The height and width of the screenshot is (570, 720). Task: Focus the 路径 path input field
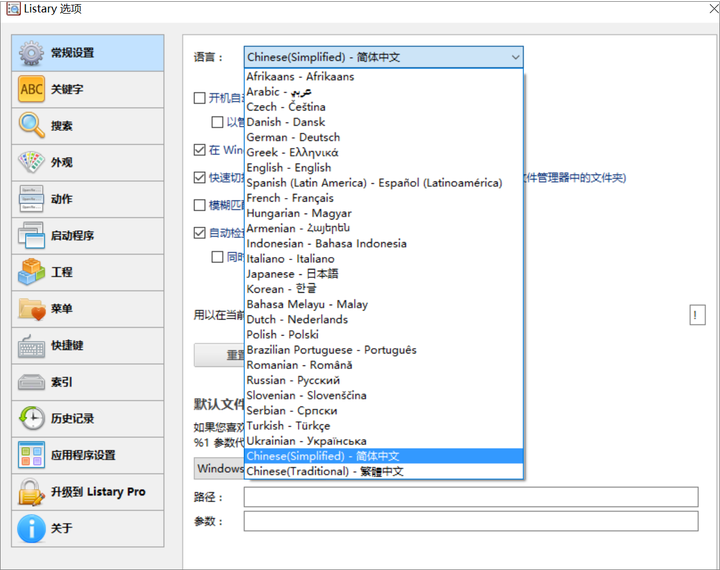[x=471, y=497]
